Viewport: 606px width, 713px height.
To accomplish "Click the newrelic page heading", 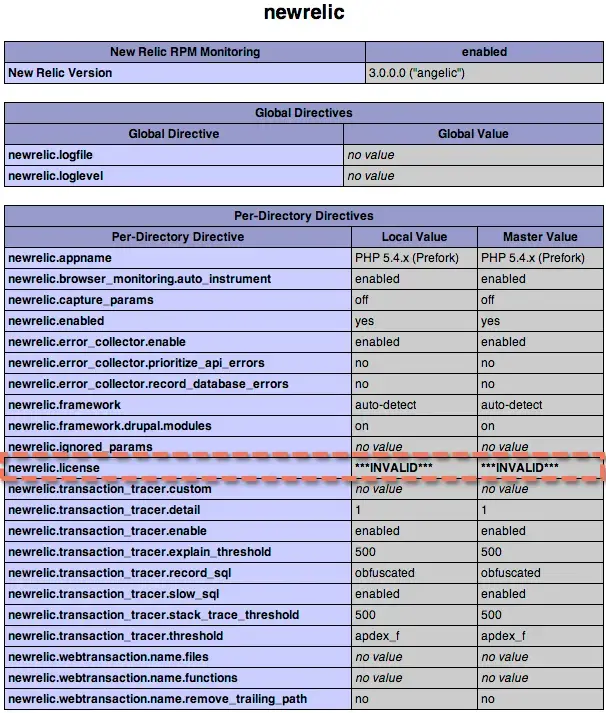I will pos(303,14).
